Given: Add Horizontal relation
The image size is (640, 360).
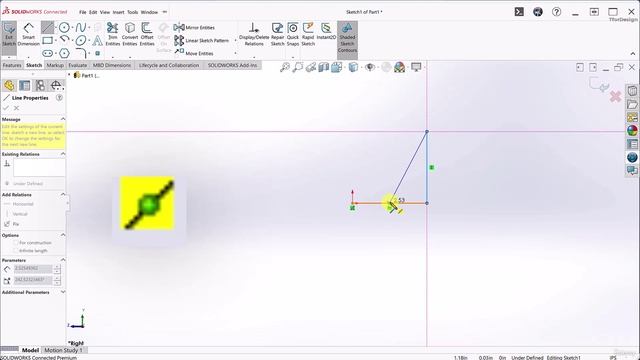Looking at the screenshot, I should 18,204.
